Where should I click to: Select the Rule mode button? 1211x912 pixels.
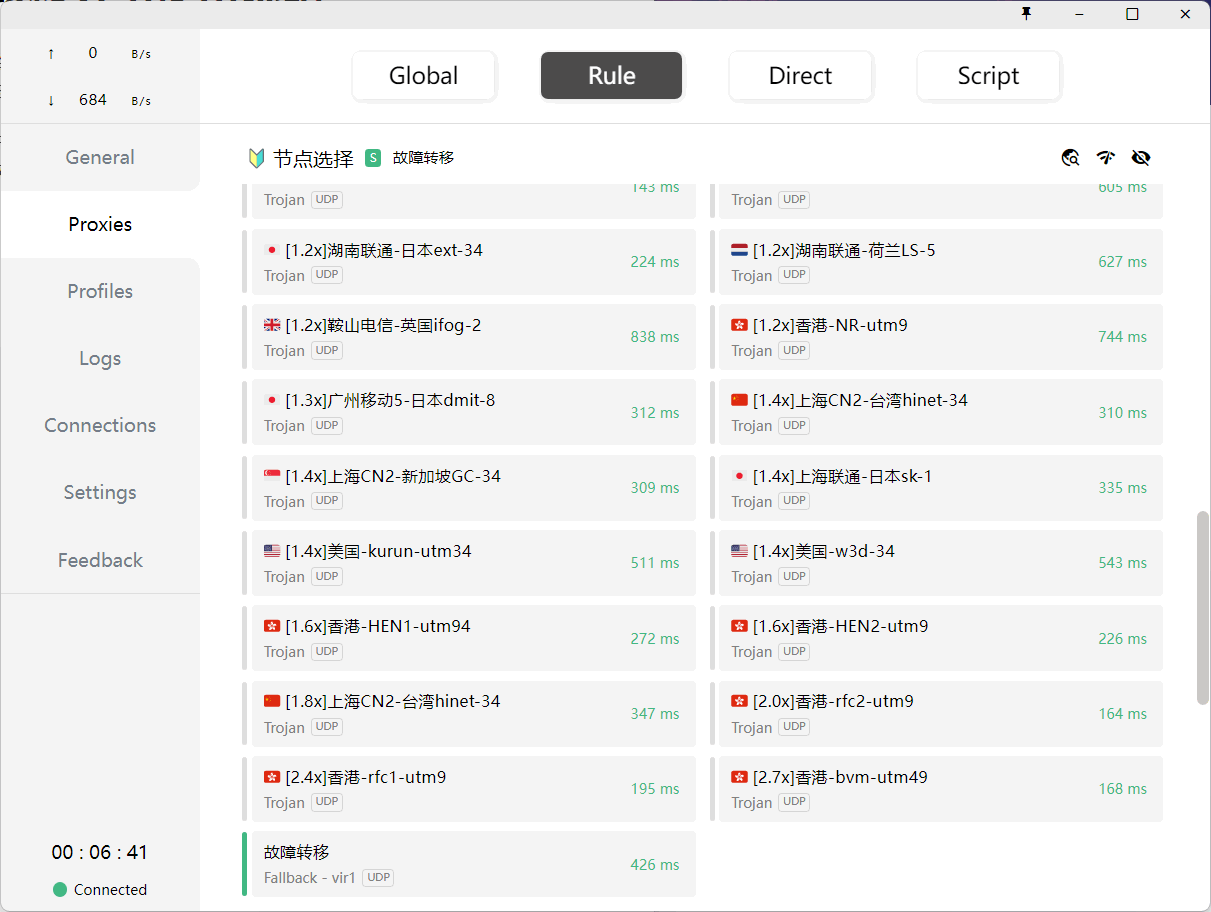coord(612,76)
